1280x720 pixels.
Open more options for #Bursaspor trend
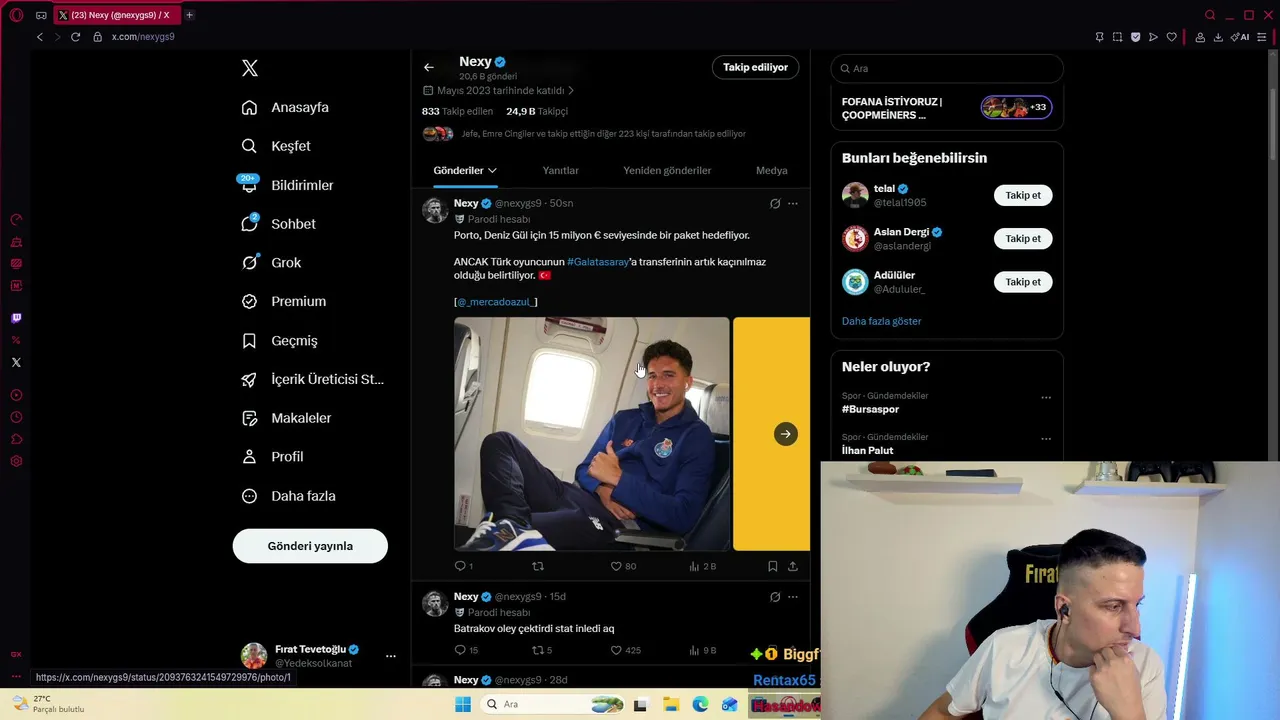click(1046, 397)
